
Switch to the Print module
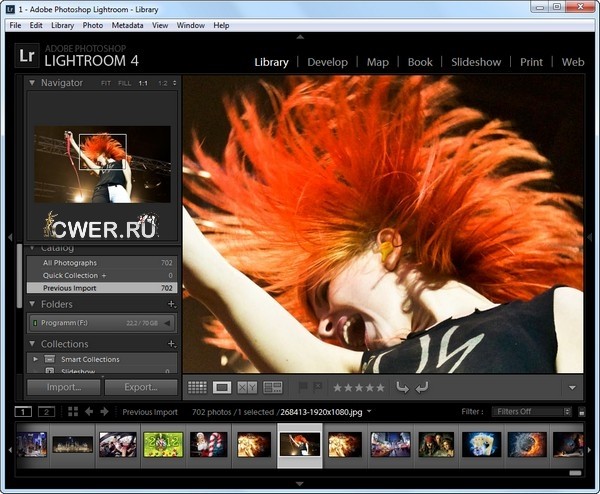[x=531, y=62]
